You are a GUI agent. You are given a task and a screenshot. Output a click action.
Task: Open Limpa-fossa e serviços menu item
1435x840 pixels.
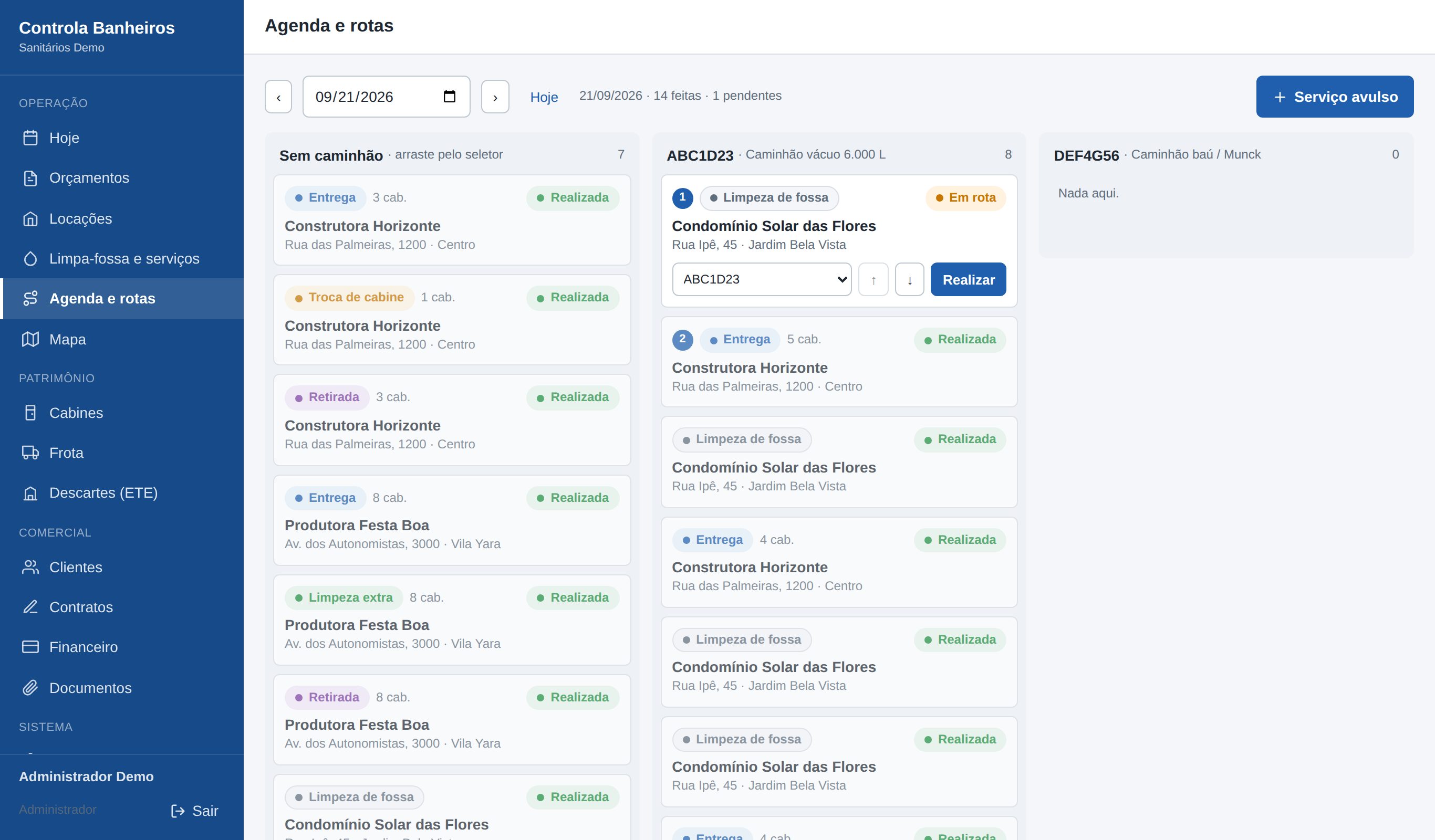pos(122,259)
